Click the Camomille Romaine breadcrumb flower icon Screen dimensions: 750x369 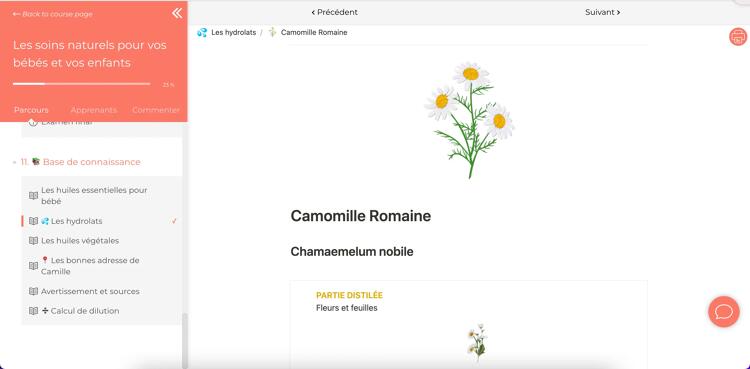273,33
